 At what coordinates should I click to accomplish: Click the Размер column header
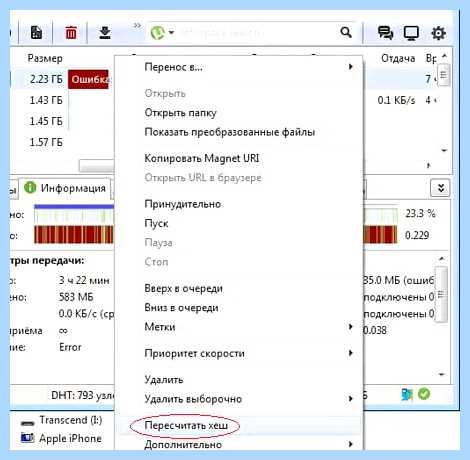[x=45, y=58]
